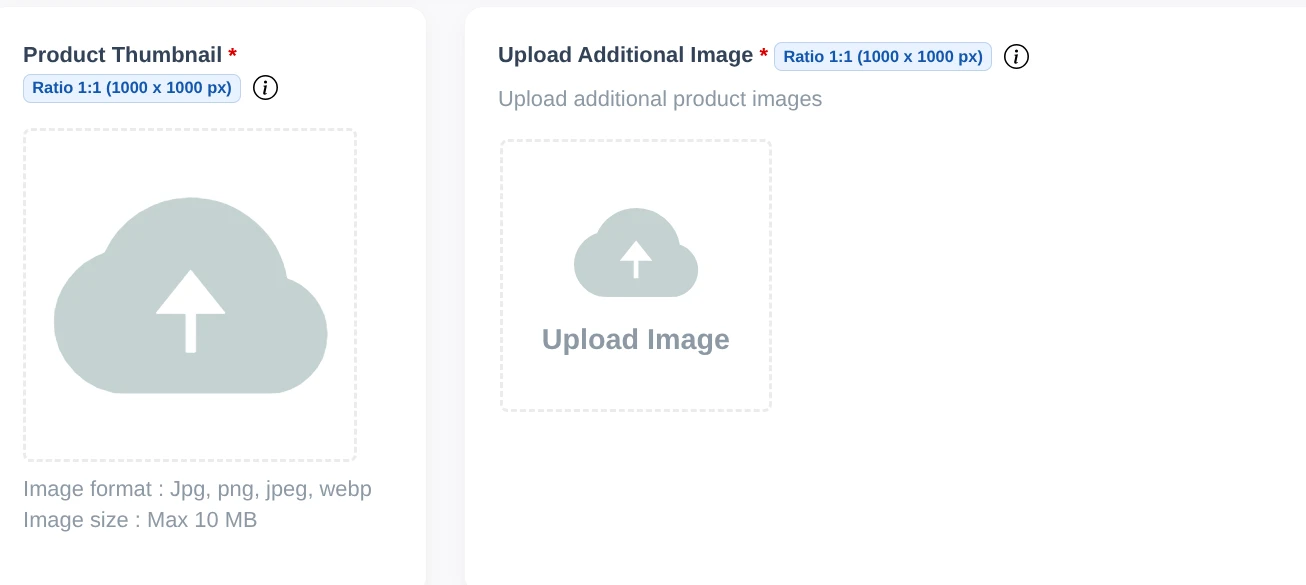Click the white arrow inside the small cloud
Image resolution: width=1306 pixels, height=585 pixels.
(x=636, y=259)
